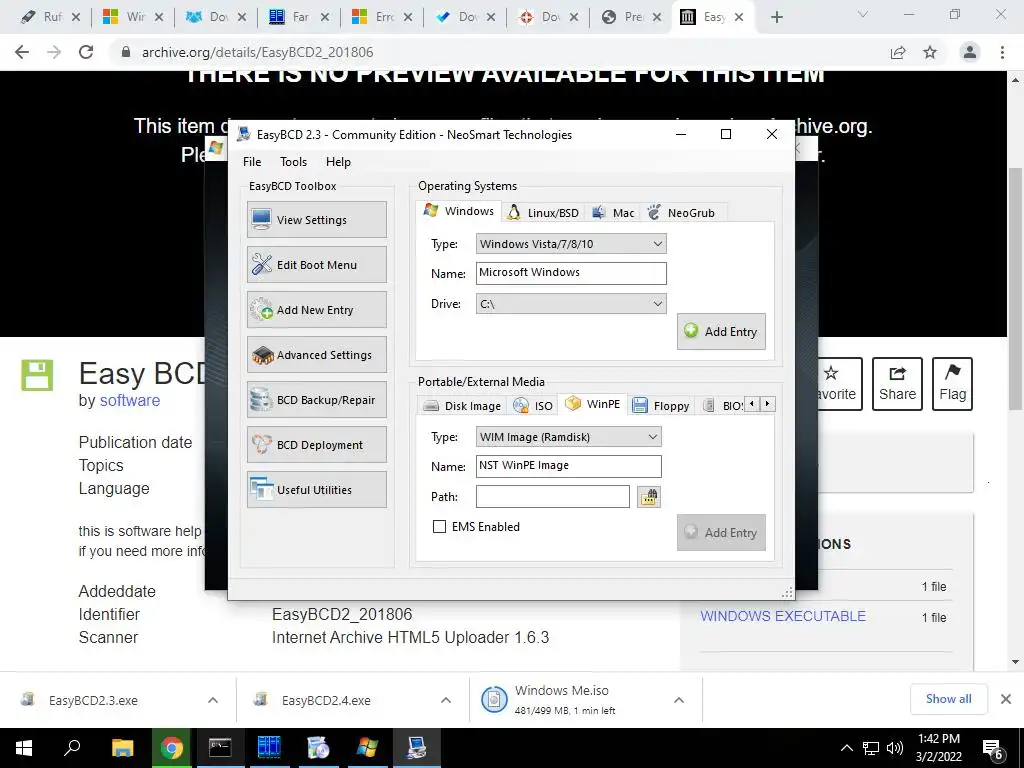This screenshot has height=768, width=1024.
Task: Open File Explorer from taskbar
Action: [x=122, y=748]
